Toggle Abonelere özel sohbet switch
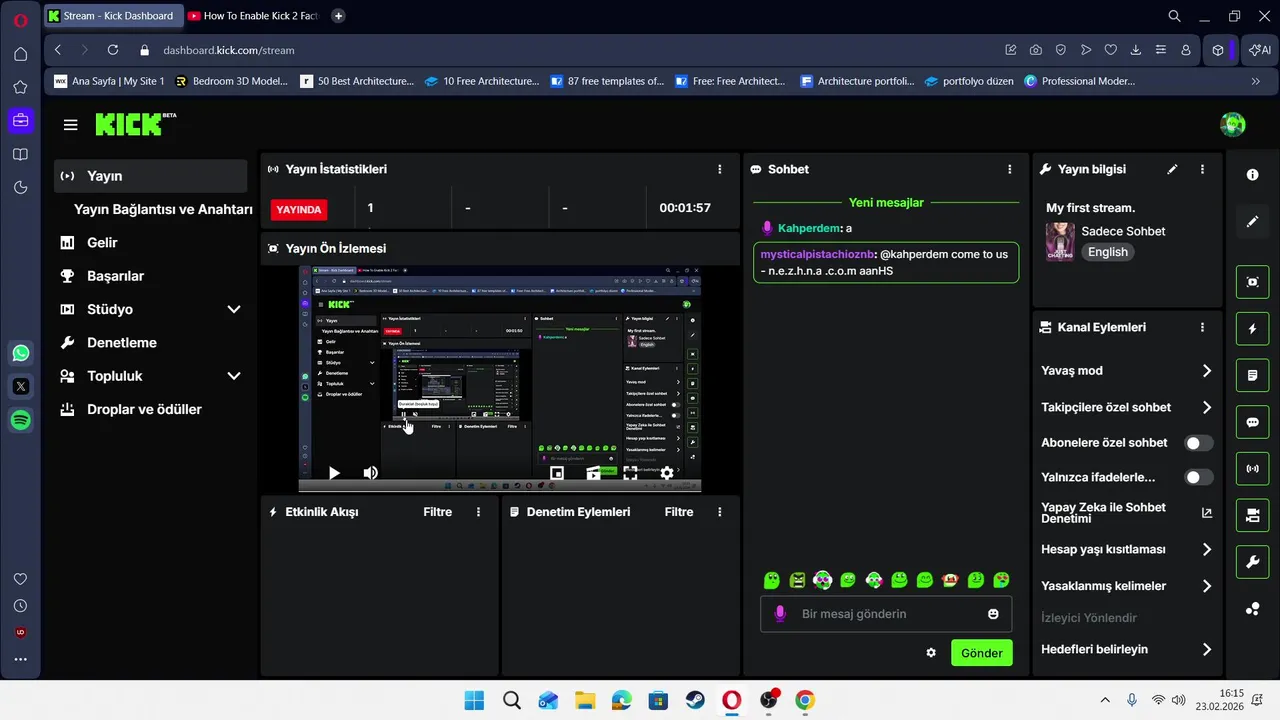This screenshot has width=1280, height=720. click(x=1199, y=443)
